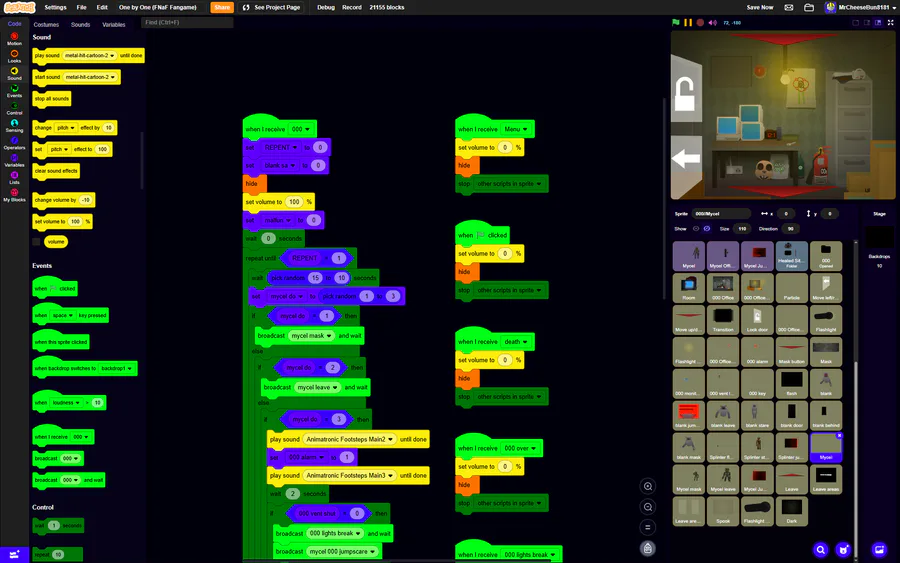Click the Stage pane label

tap(879, 213)
